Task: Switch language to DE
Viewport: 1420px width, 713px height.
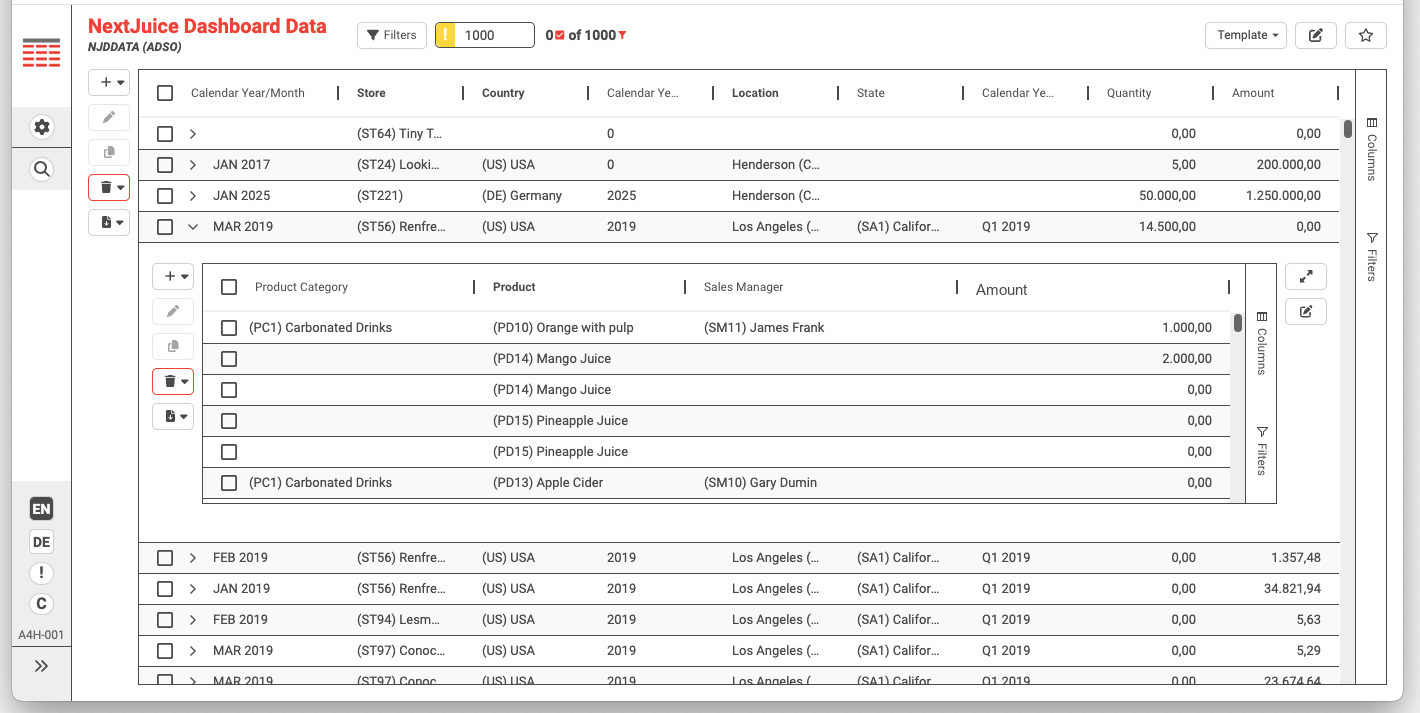Action: pyautogui.click(x=41, y=542)
